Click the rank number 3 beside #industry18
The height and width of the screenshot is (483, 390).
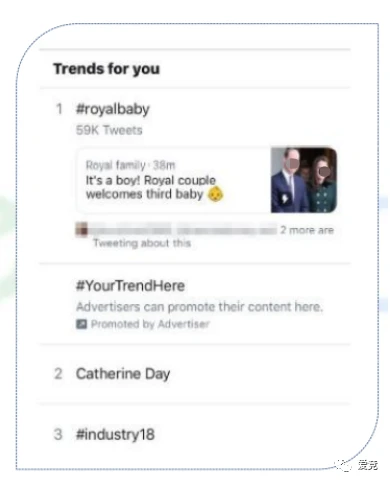[58, 434]
